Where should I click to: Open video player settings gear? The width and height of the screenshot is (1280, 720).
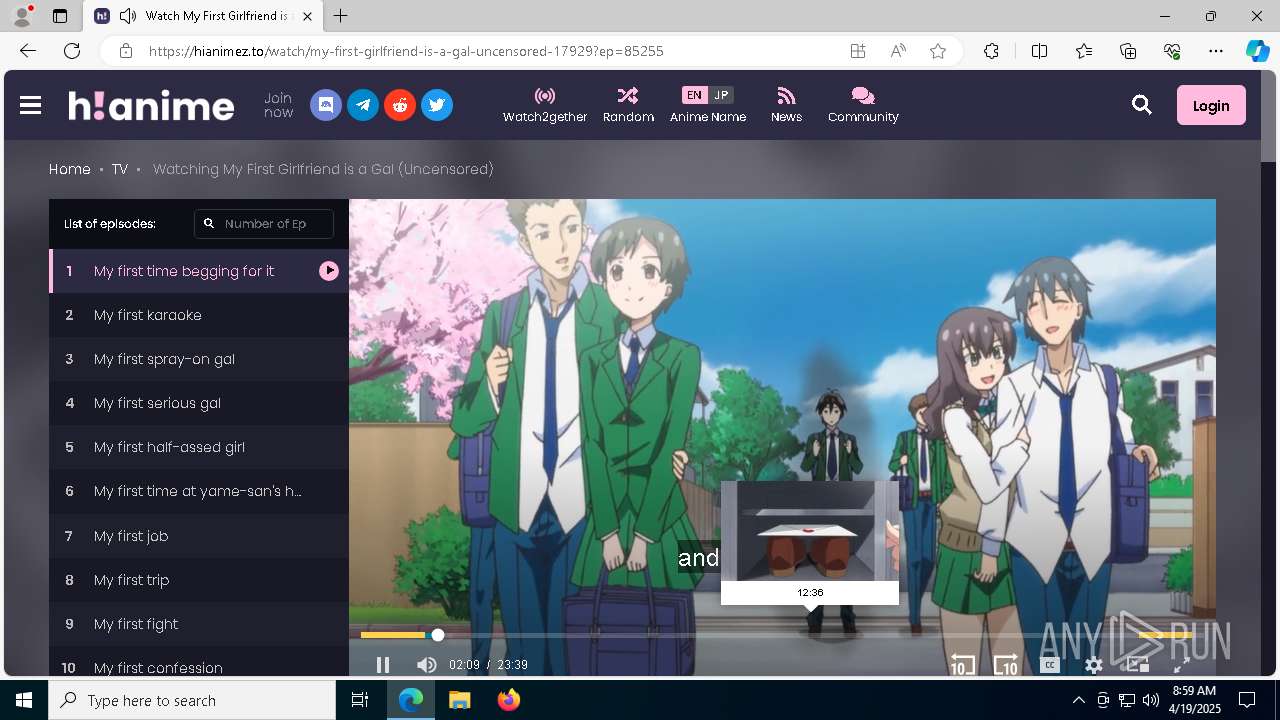[x=1094, y=665]
